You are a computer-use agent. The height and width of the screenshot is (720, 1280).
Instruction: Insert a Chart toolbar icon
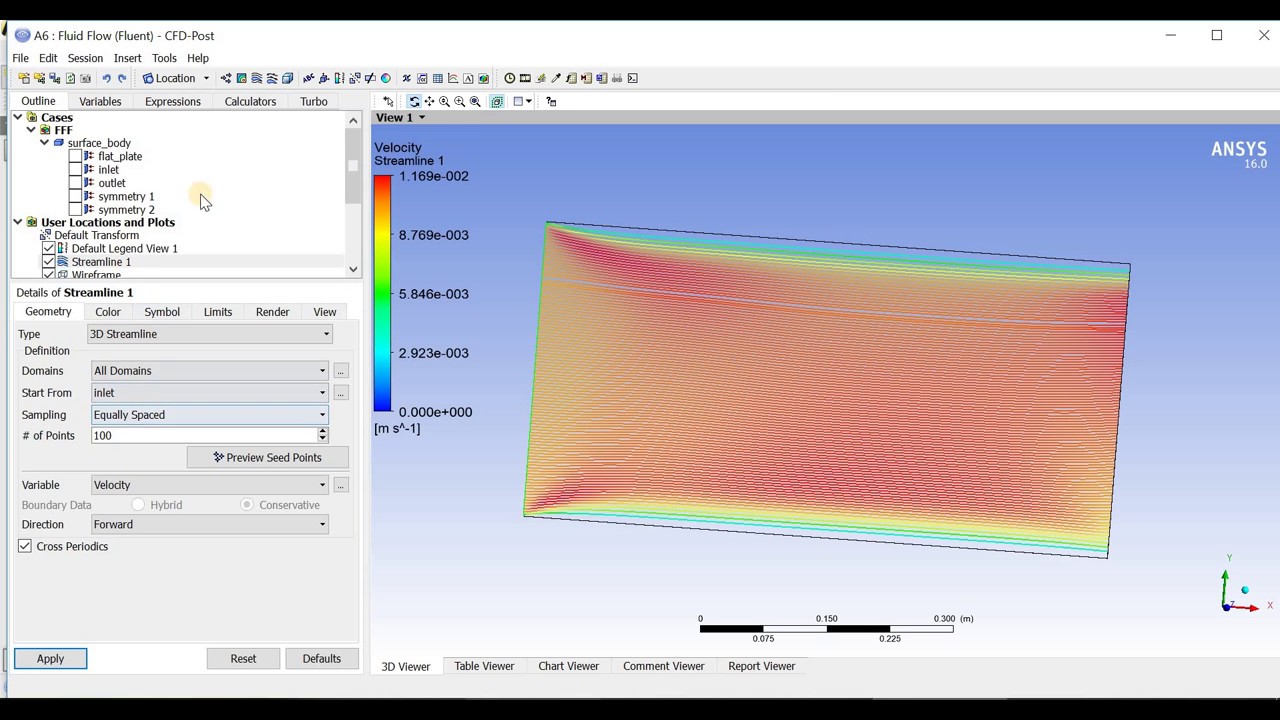click(452, 78)
